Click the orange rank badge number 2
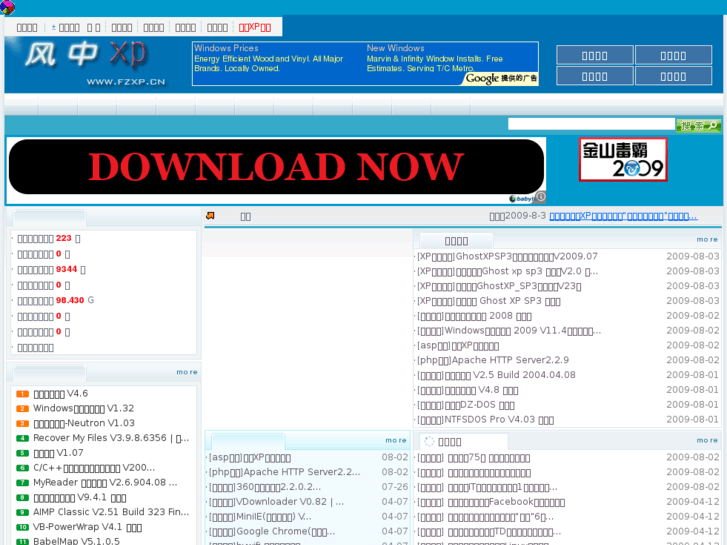Screen dimensions: 727x545 22,409
